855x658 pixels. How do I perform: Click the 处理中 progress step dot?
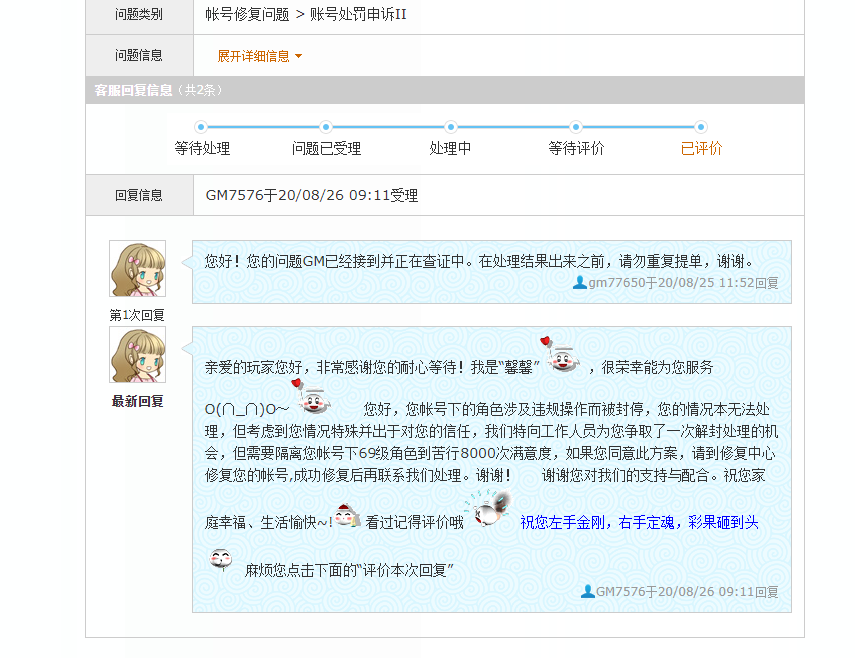point(450,127)
